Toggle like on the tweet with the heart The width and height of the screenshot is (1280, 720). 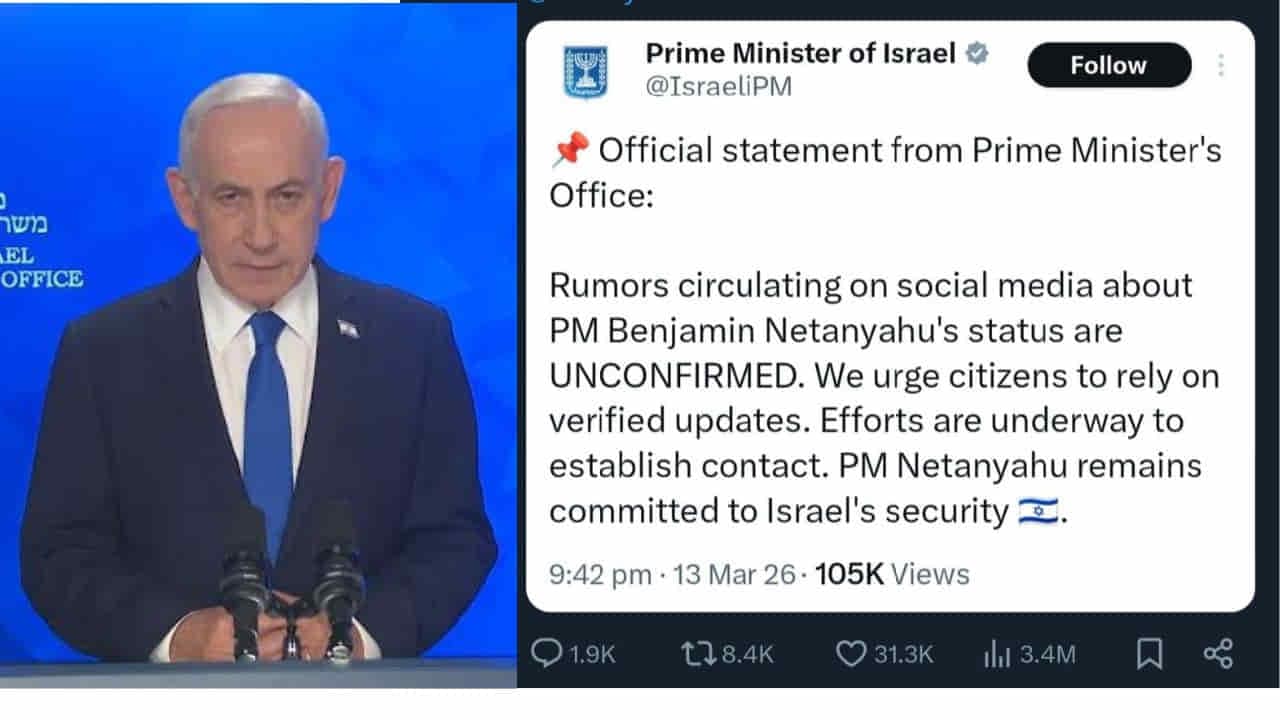[852, 654]
